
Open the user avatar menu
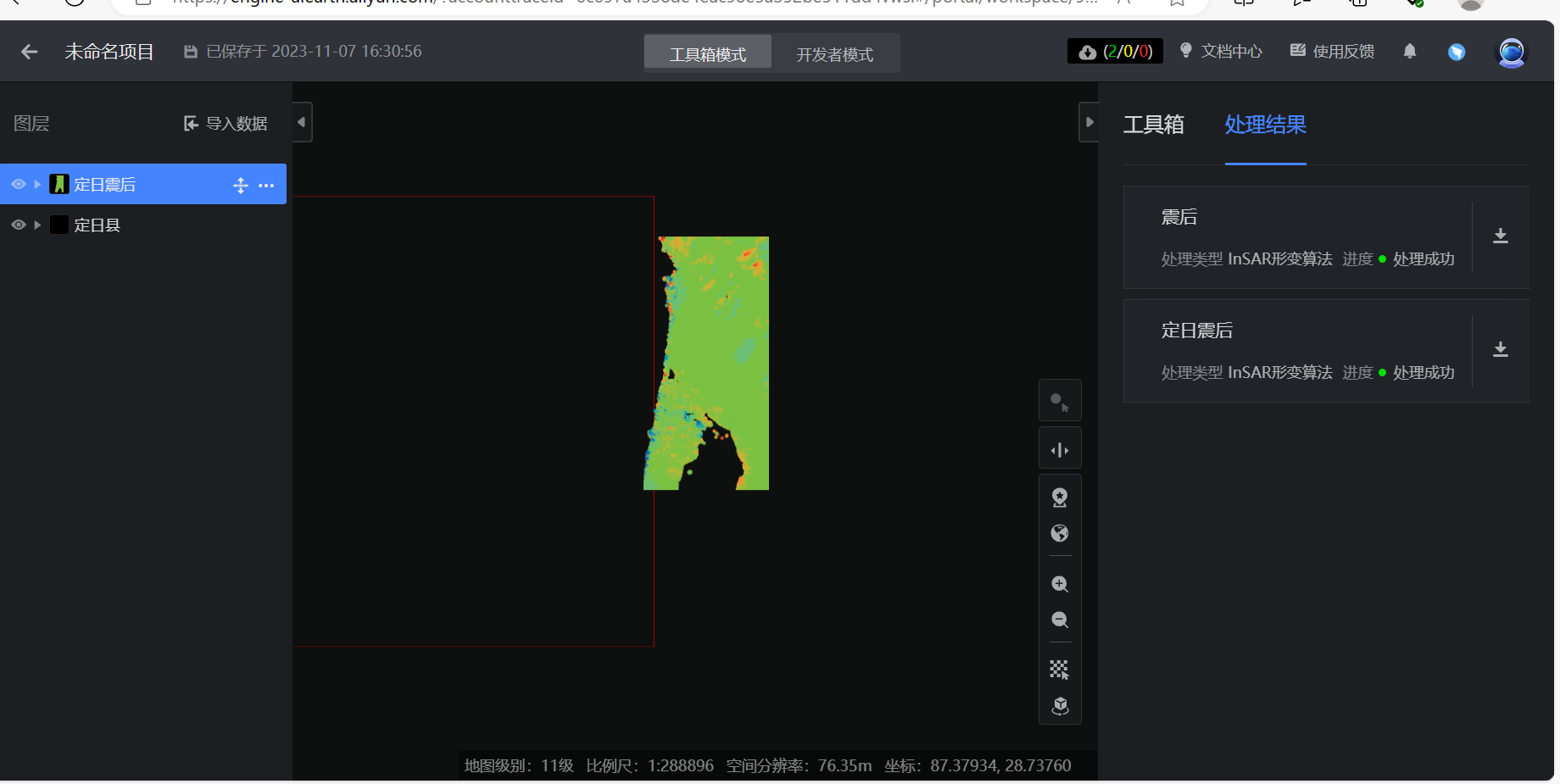[1511, 53]
